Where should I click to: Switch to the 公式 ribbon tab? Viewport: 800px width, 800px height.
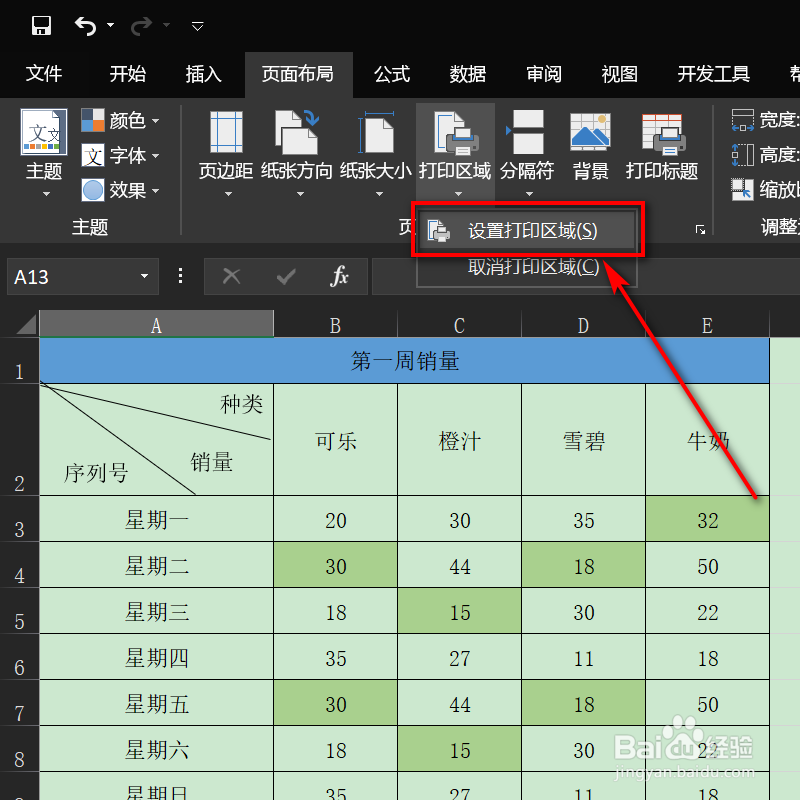pos(391,74)
